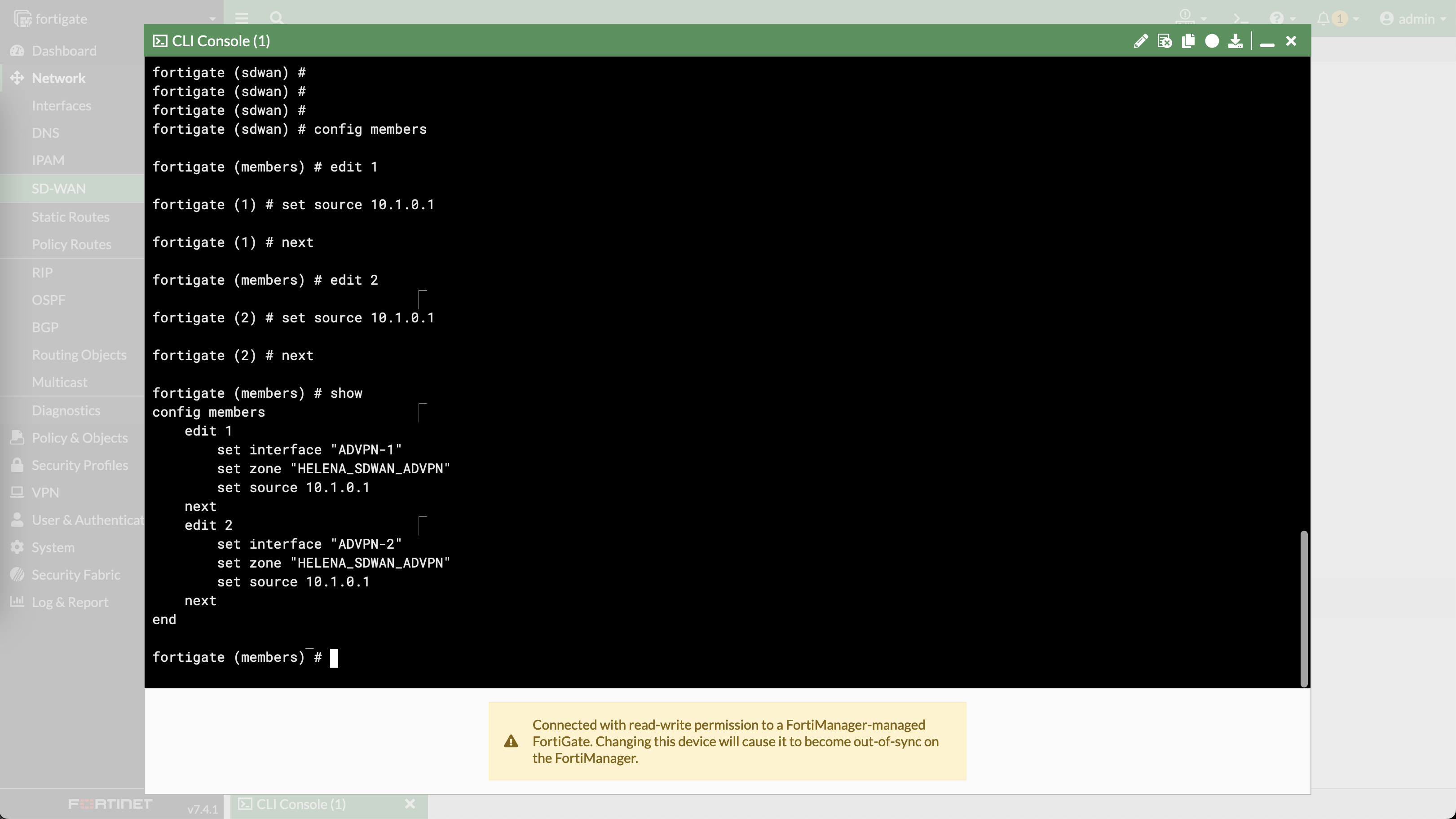Click the pencil edit icon in CLI Console header
Viewport: 1456px width, 819px height.
(1141, 41)
